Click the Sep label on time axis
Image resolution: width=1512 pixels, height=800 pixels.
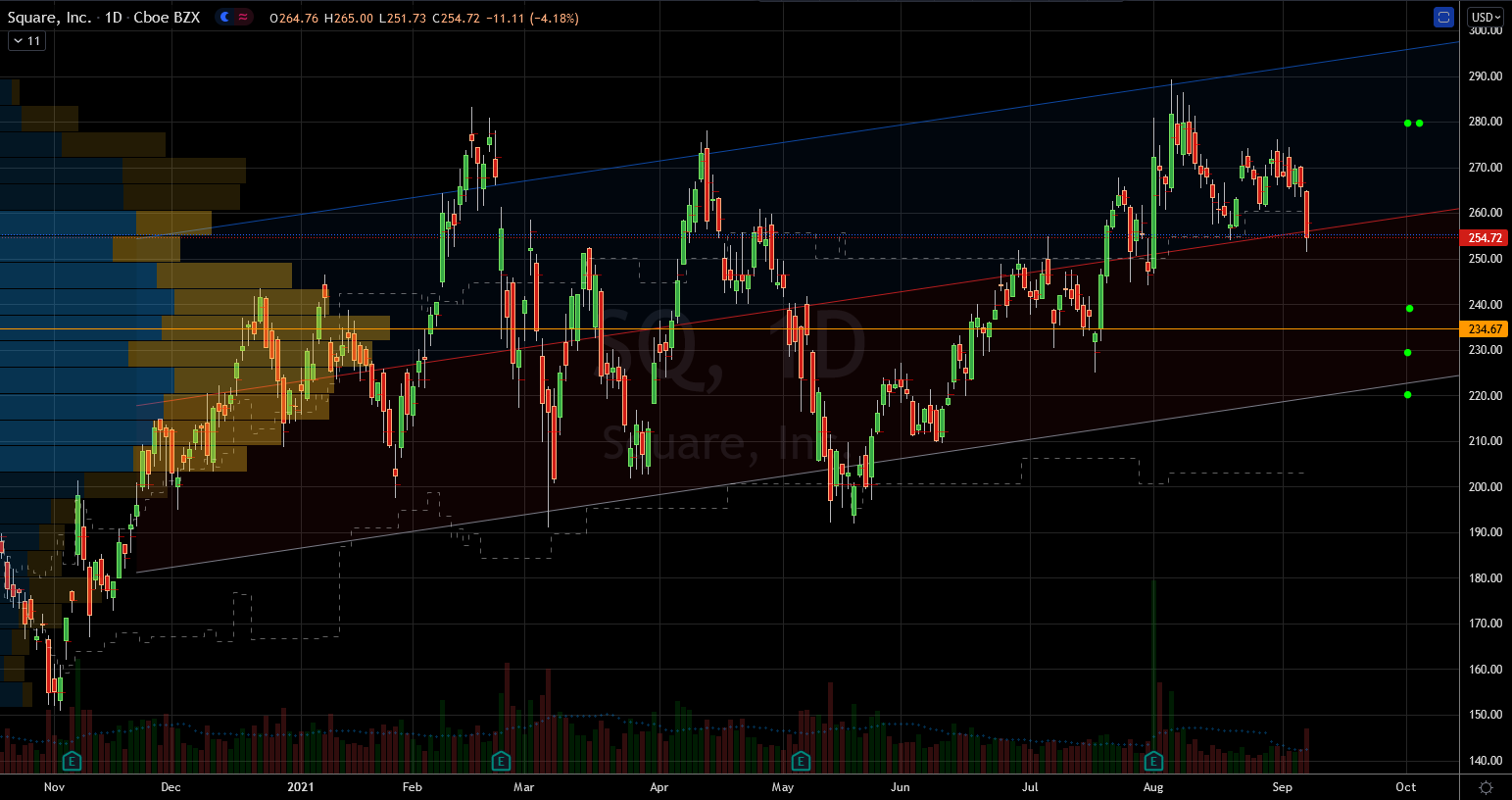(x=1282, y=787)
